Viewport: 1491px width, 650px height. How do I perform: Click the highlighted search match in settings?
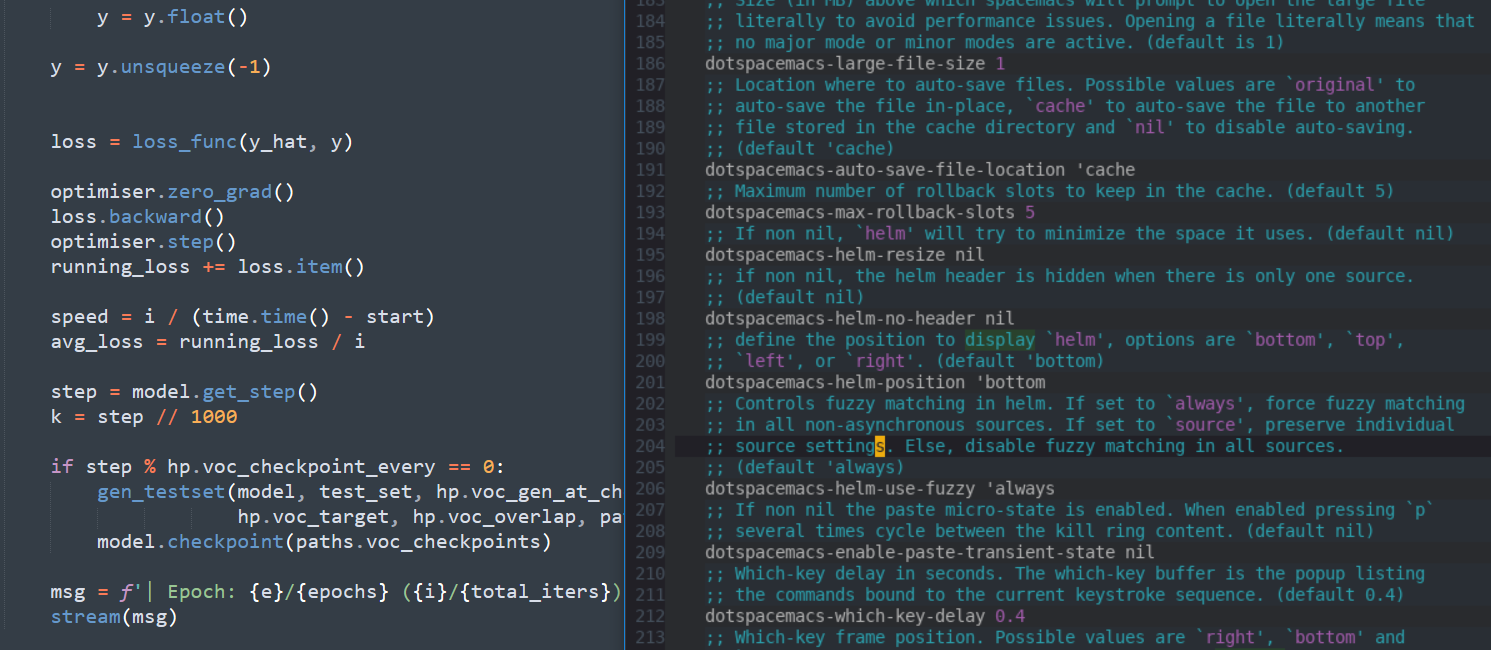tap(880, 445)
